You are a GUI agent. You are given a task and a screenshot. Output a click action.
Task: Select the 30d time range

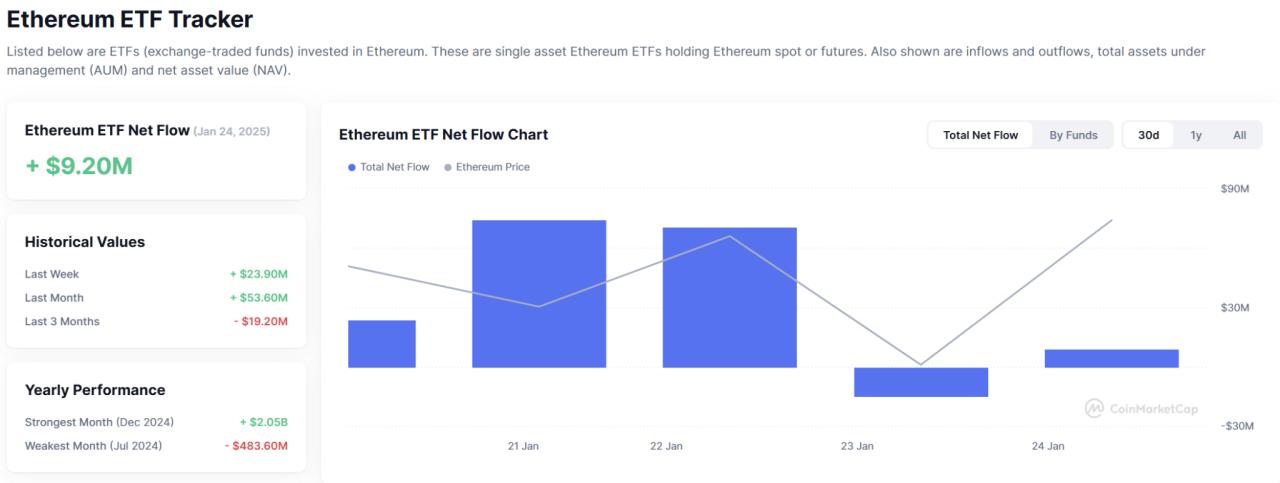tap(1148, 135)
